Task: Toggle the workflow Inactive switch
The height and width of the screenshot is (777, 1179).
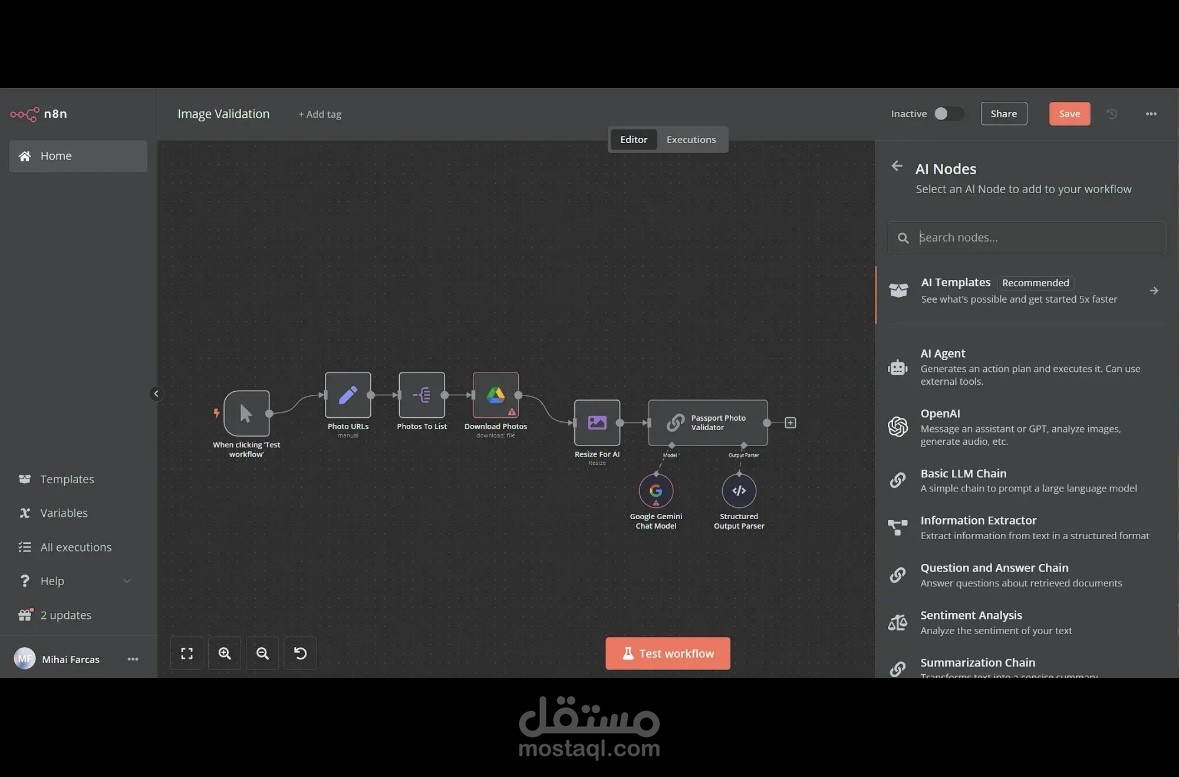Action: click(x=948, y=114)
